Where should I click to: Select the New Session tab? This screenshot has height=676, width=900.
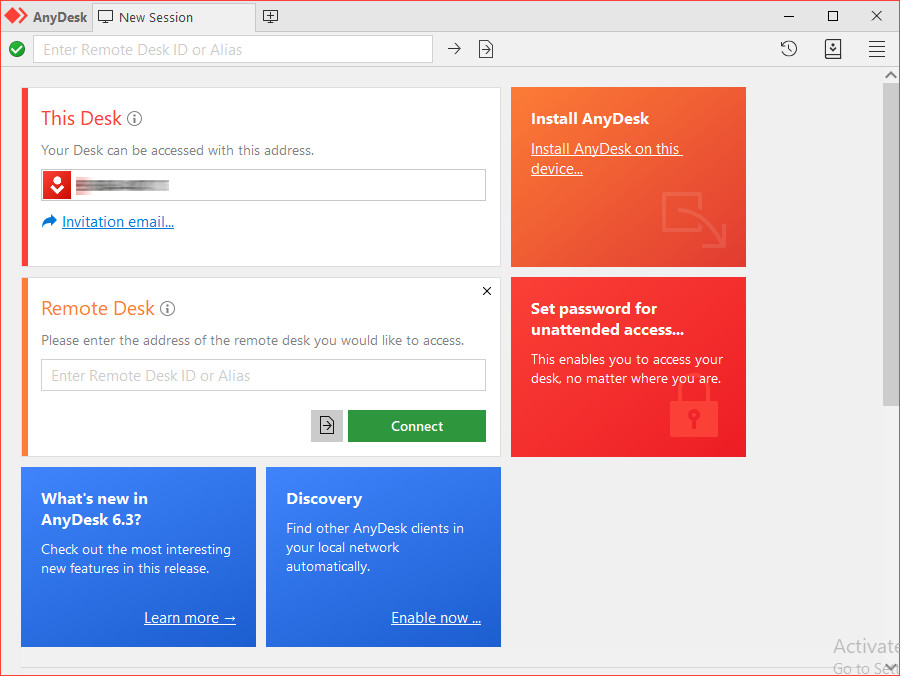(x=173, y=17)
